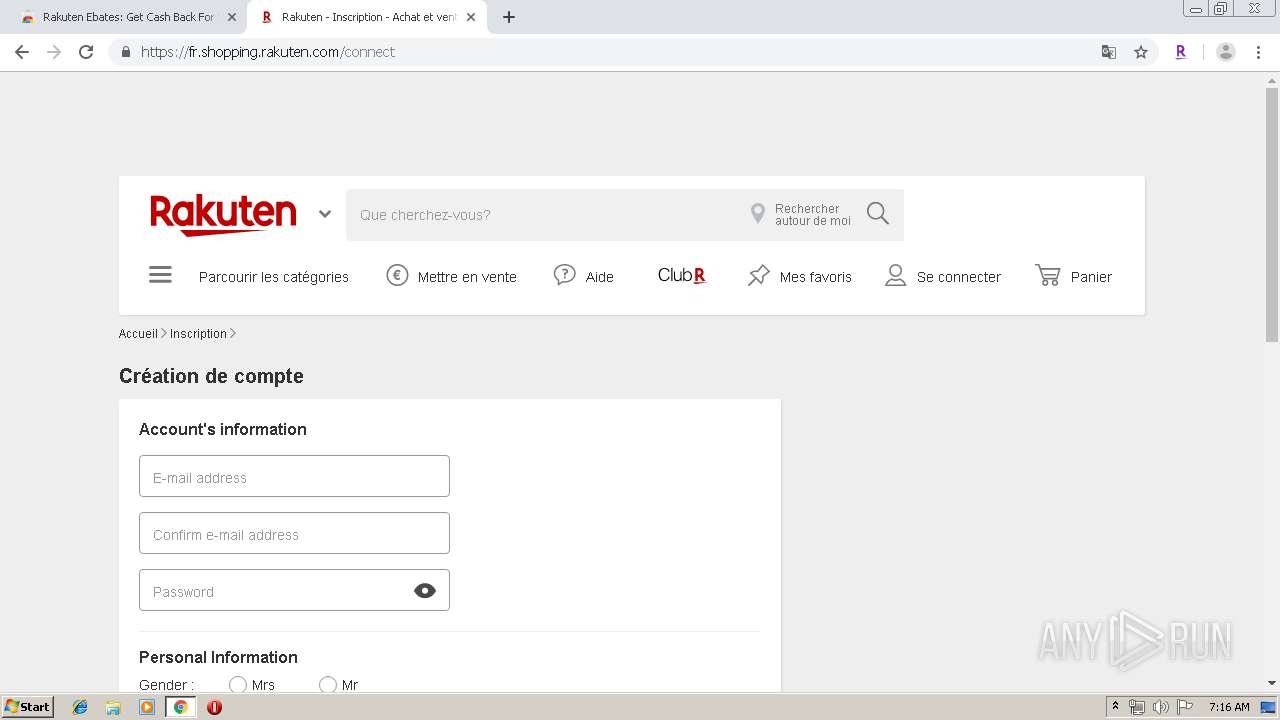Open the Club R logo link
The image size is (1280, 720).
coord(682,275)
